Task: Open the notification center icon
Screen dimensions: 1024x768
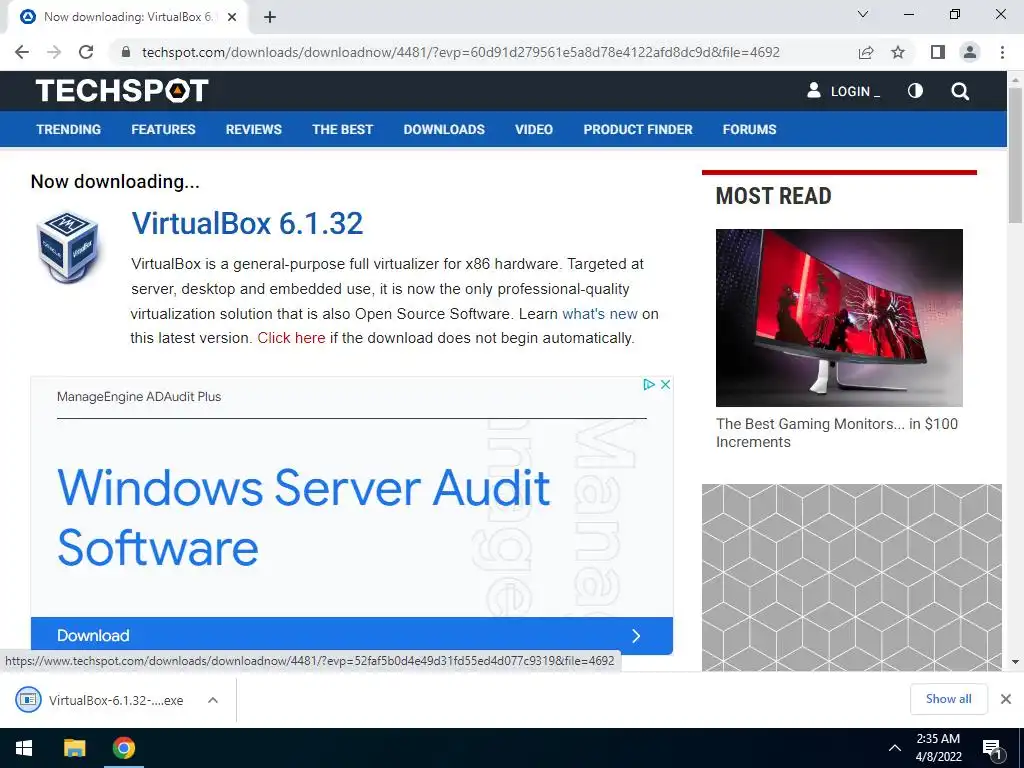Action: pyautogui.click(x=992, y=748)
